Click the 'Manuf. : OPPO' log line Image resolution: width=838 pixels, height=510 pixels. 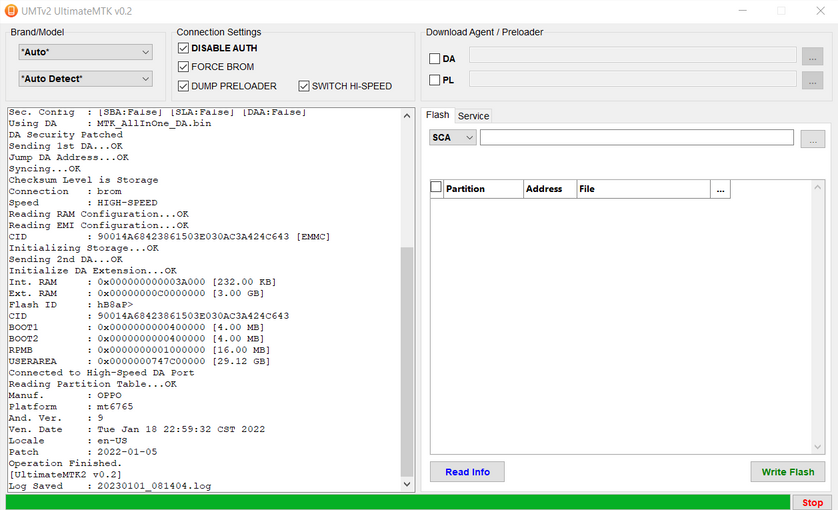pyautogui.click(x=65, y=396)
